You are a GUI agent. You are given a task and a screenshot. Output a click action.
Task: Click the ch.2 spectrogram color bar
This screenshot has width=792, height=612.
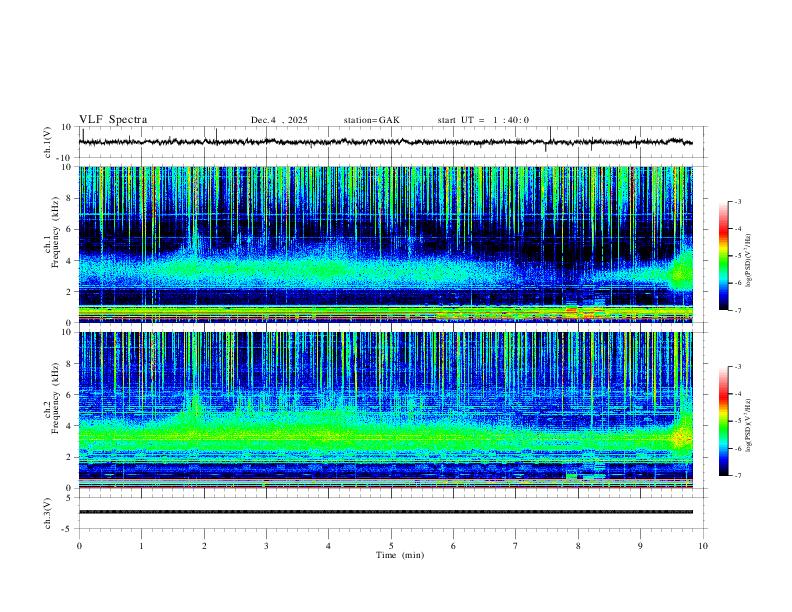pos(723,421)
